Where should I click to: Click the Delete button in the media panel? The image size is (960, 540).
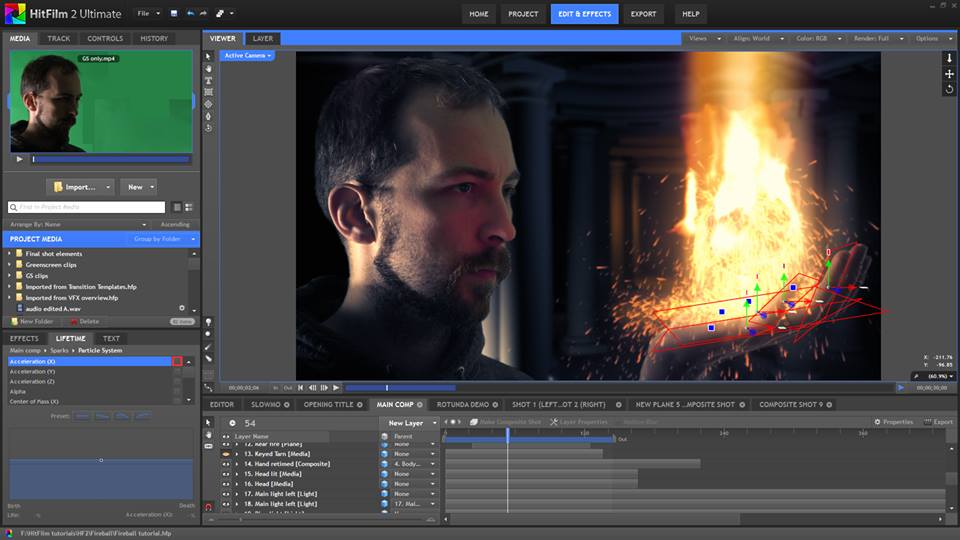click(84, 321)
